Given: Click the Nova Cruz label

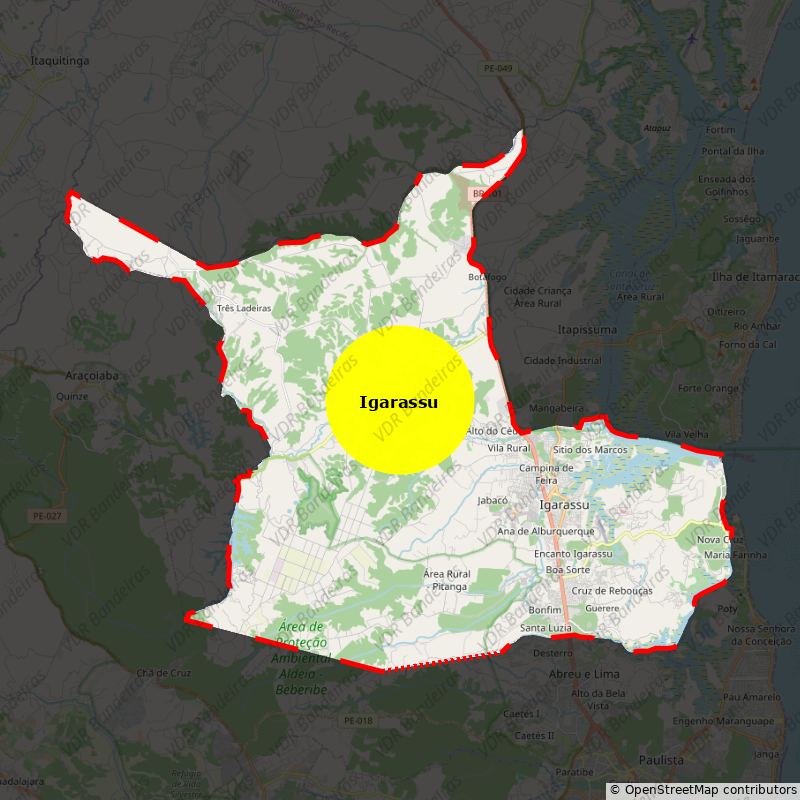Looking at the screenshot, I should point(720,540).
